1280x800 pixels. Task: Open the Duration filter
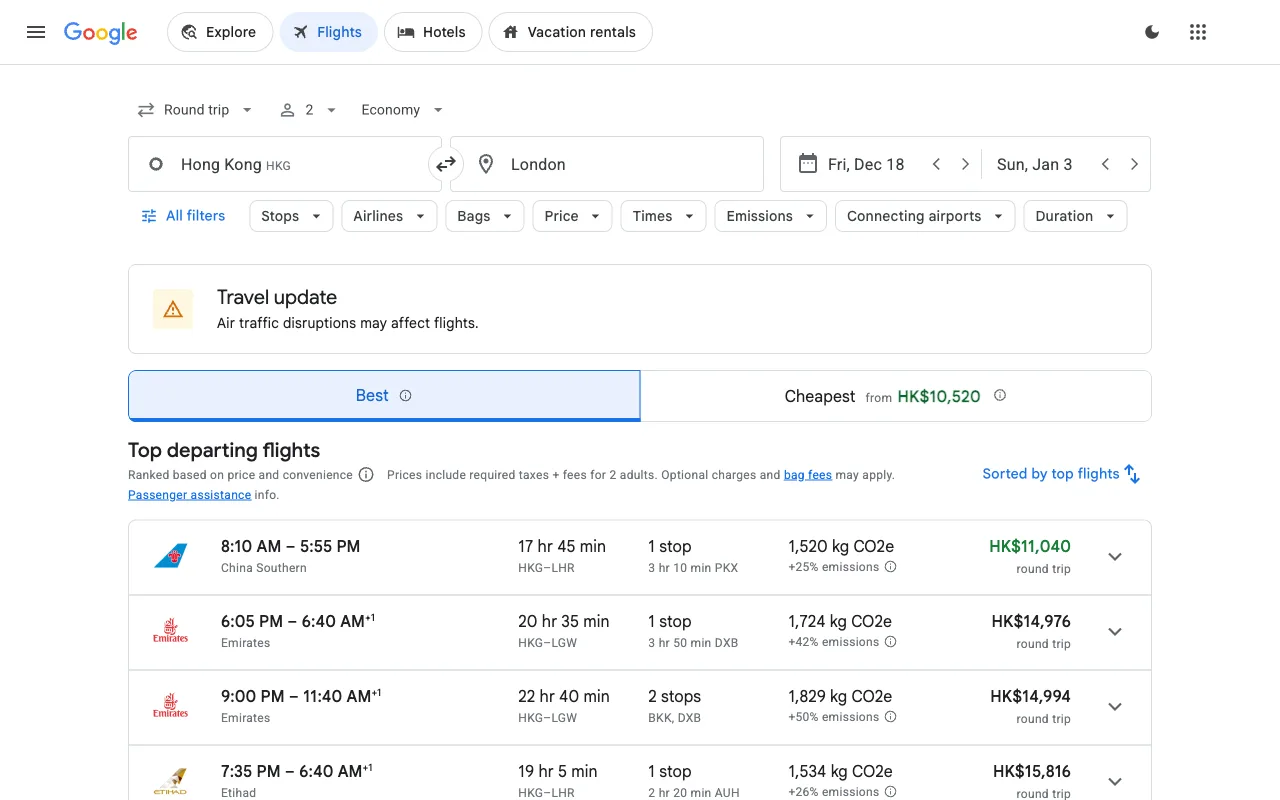coord(1075,216)
